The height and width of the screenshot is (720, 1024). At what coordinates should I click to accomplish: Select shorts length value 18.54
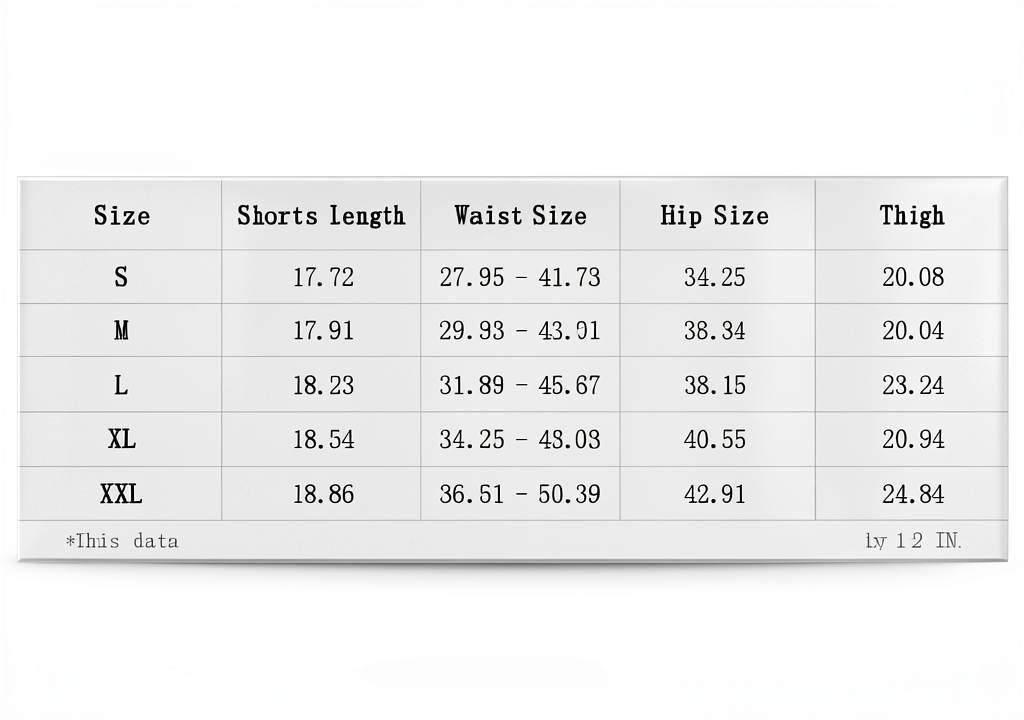[x=323, y=440]
